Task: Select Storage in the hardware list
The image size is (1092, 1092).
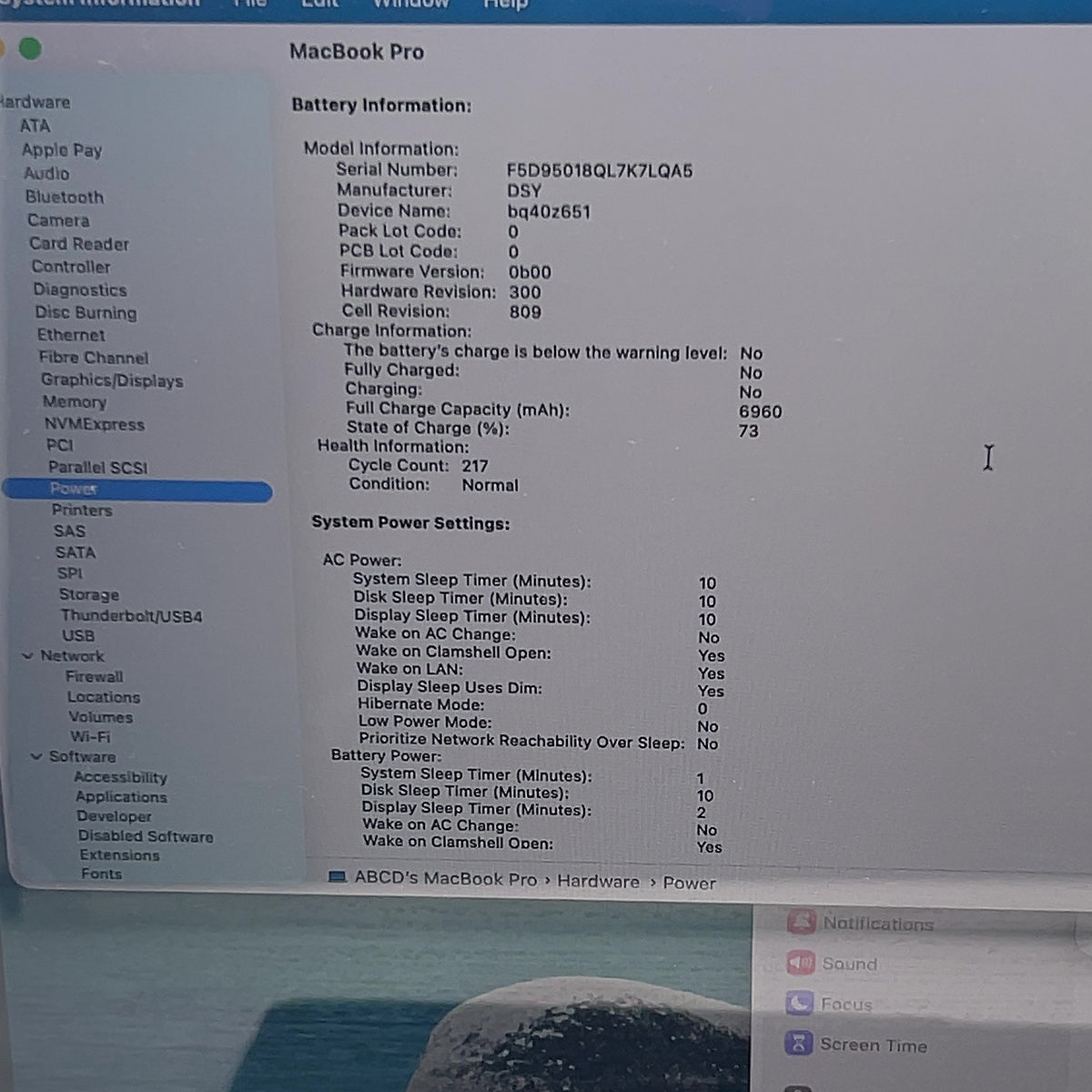Action: [89, 594]
